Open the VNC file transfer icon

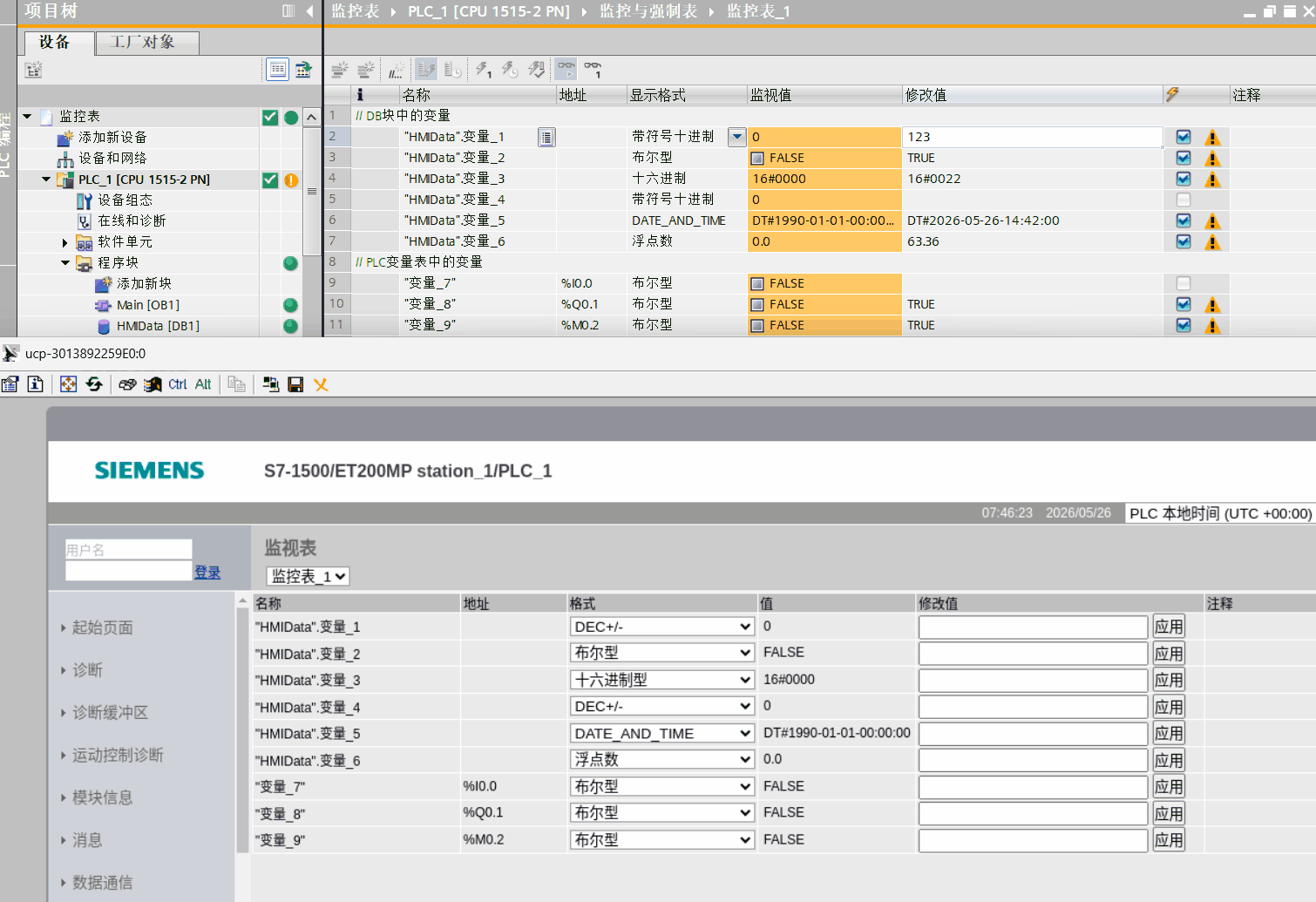click(x=270, y=384)
